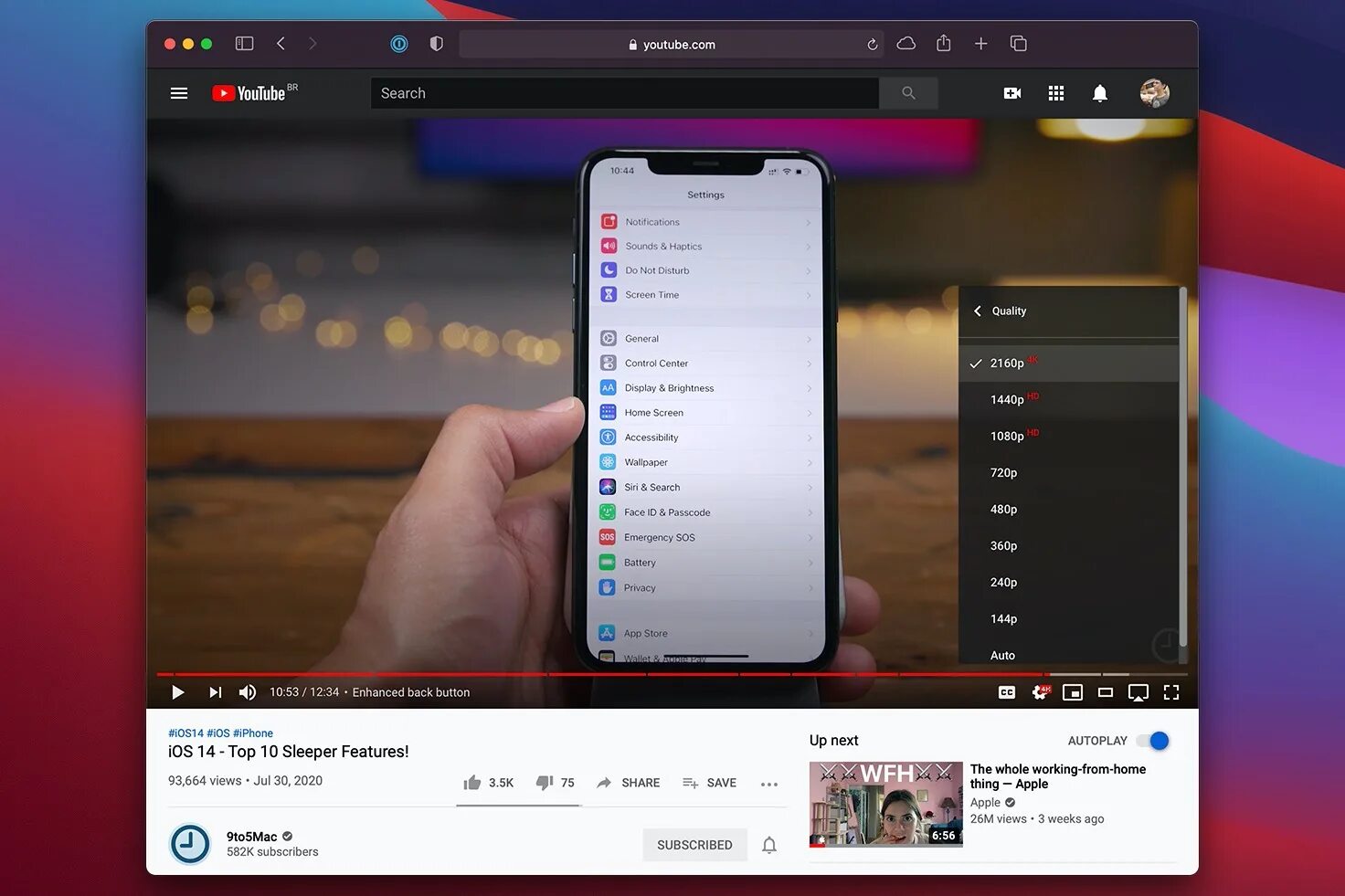Open the YouTube apps grid
The height and width of the screenshot is (896, 1345).
click(1056, 93)
